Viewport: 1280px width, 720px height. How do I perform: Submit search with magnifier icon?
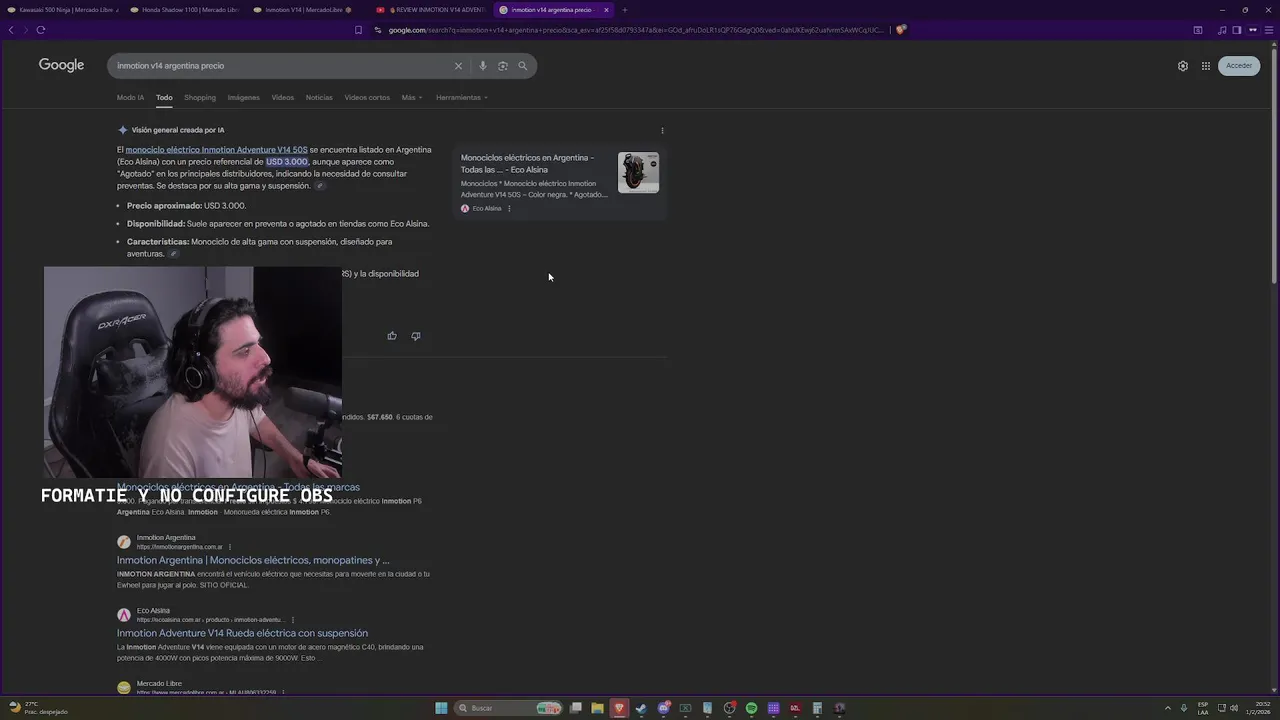tap(522, 66)
